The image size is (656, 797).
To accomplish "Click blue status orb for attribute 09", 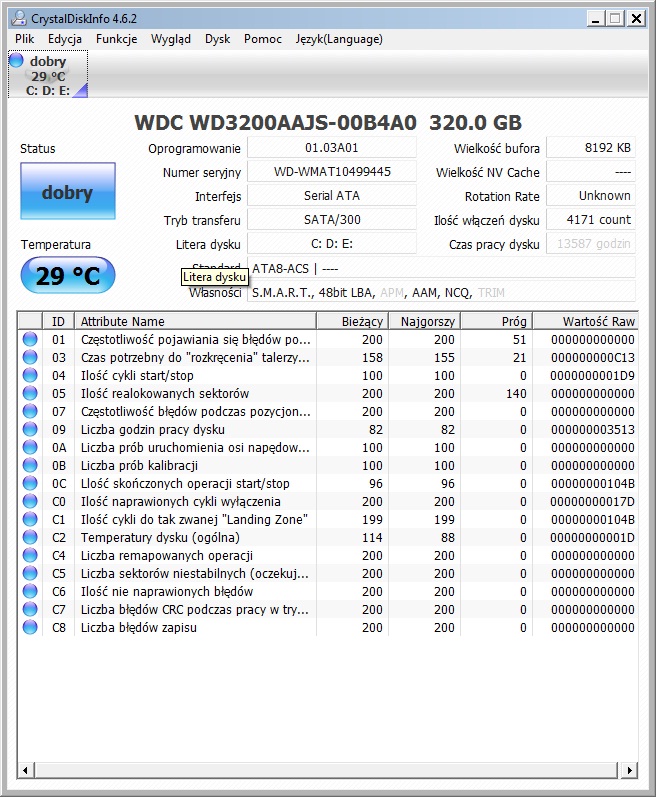I will (x=30, y=429).
